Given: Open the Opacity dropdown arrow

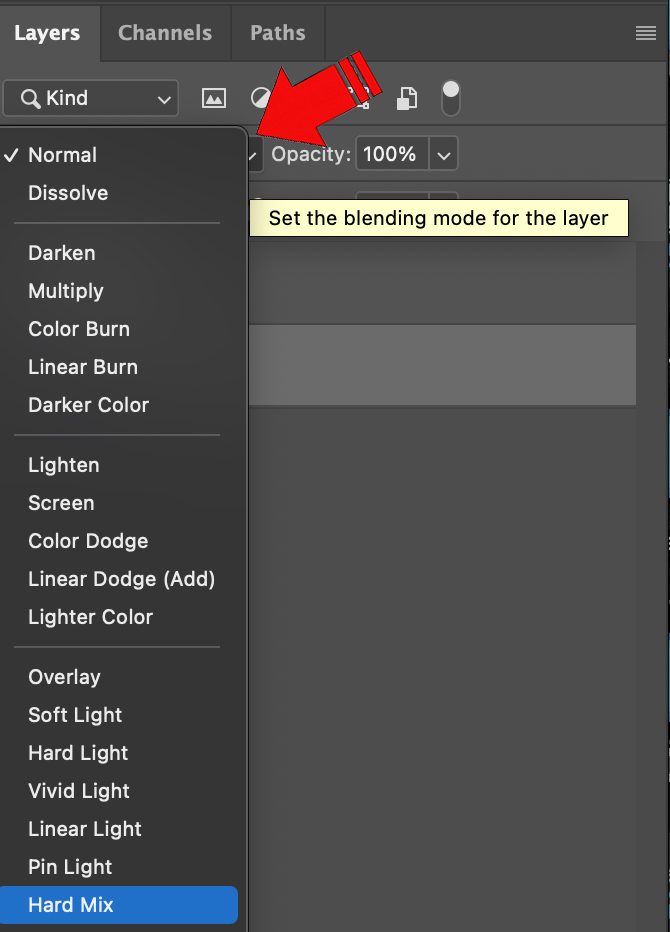Looking at the screenshot, I should 443,154.
